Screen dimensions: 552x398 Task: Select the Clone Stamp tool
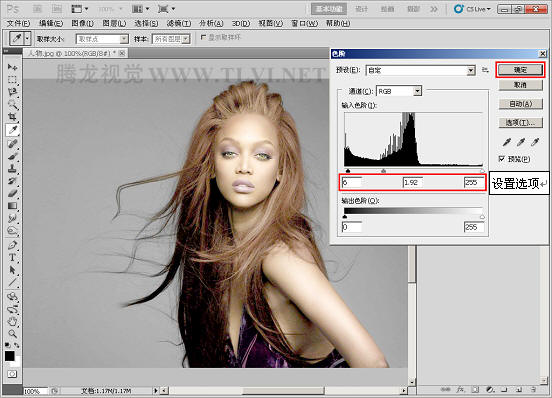(12, 168)
